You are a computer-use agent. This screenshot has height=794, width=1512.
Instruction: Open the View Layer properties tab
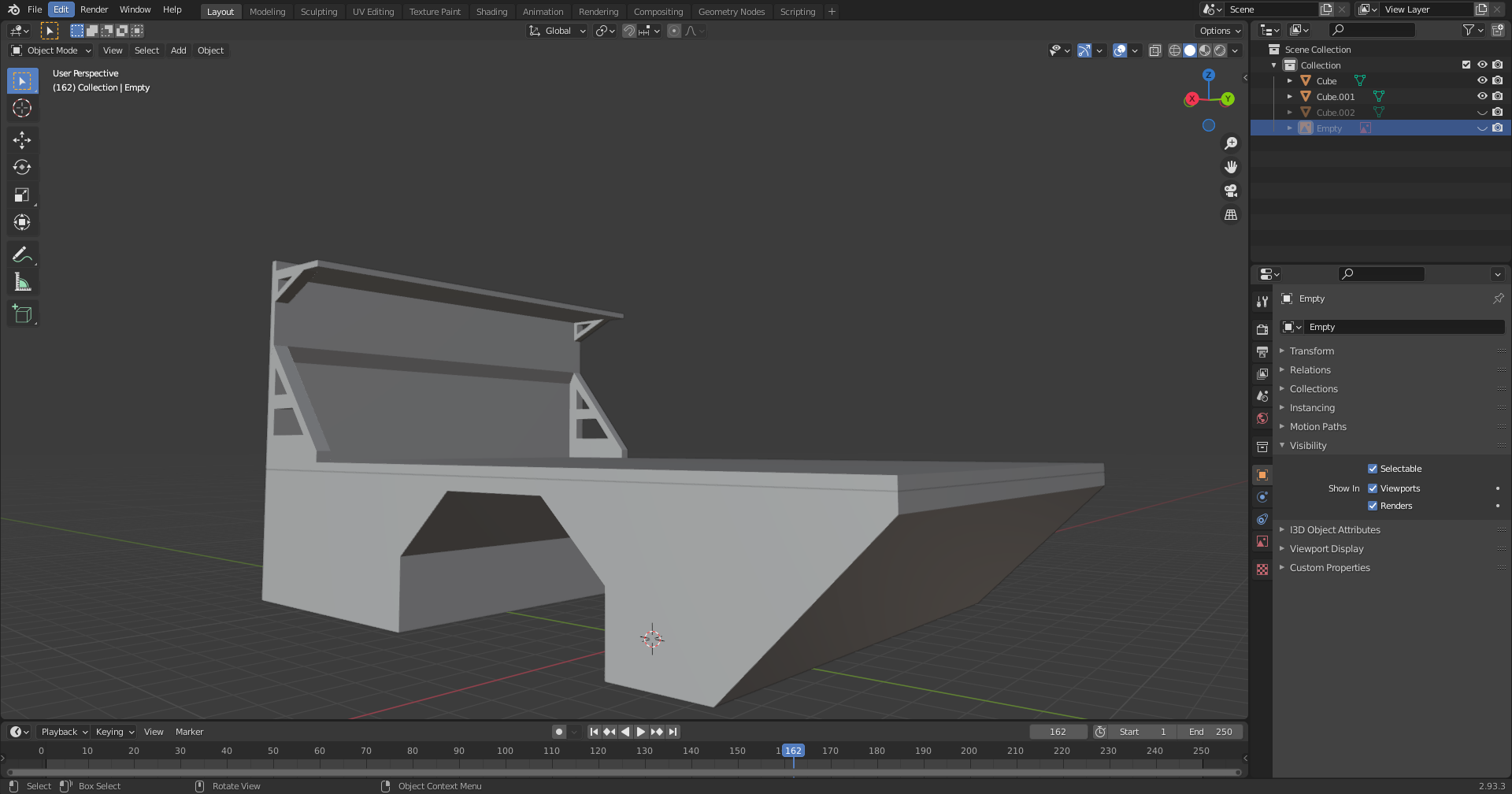[1262, 373]
